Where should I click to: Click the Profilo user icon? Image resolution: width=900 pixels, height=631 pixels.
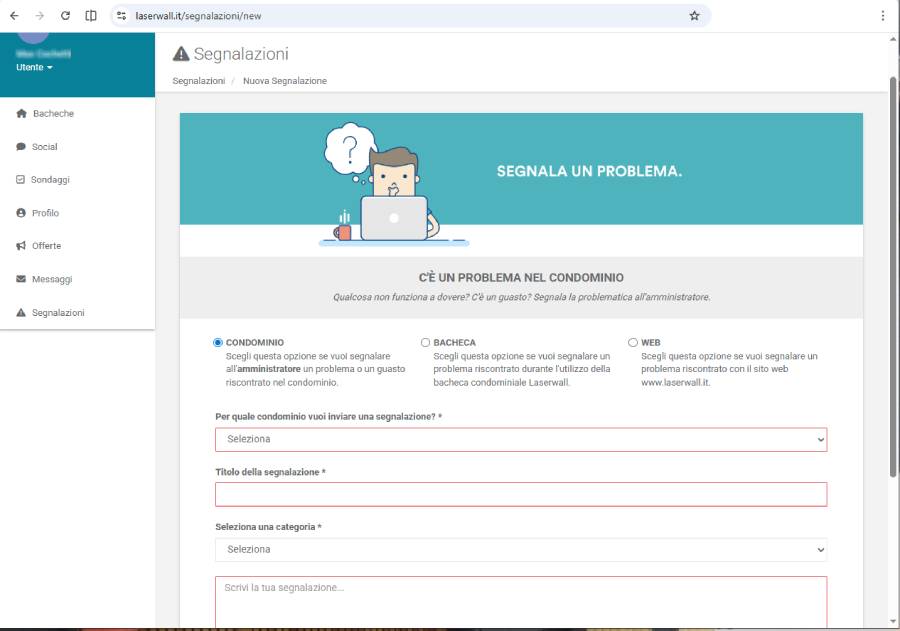pyautogui.click(x=21, y=213)
